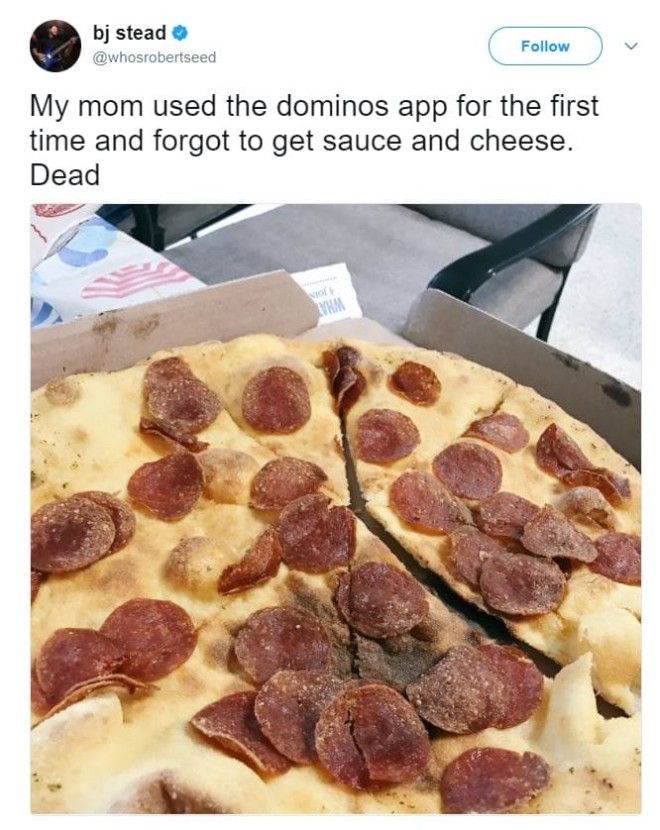Image resolution: width=660 pixels, height=830 pixels.
Task: Follow the bj stead account
Action: pyautogui.click(x=545, y=46)
